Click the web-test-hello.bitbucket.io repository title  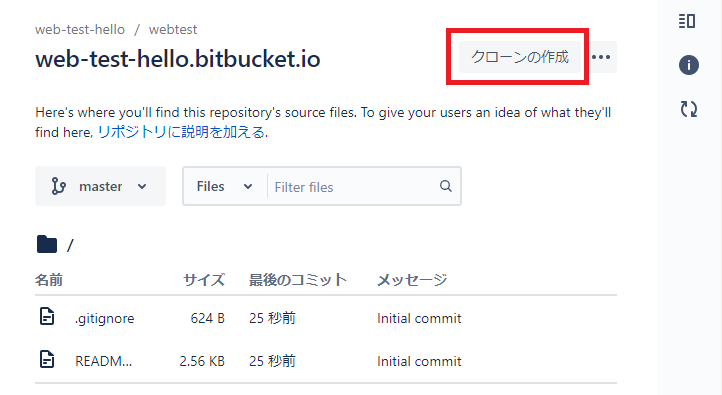[178, 59]
